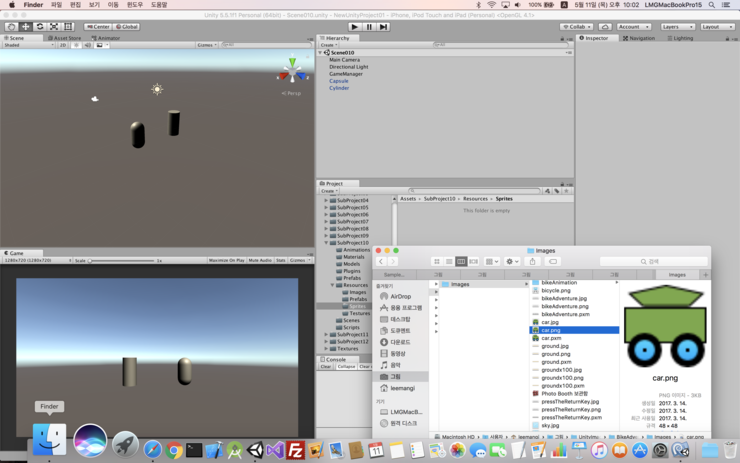Collapse the SubProject10 folder
This screenshot has height=463, width=740.
pyautogui.click(x=326, y=243)
